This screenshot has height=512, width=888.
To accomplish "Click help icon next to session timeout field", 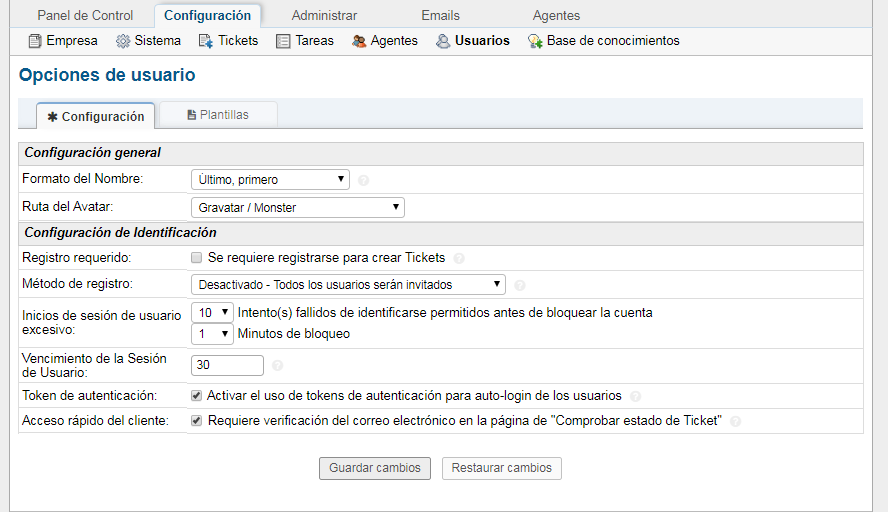I will pyautogui.click(x=278, y=366).
